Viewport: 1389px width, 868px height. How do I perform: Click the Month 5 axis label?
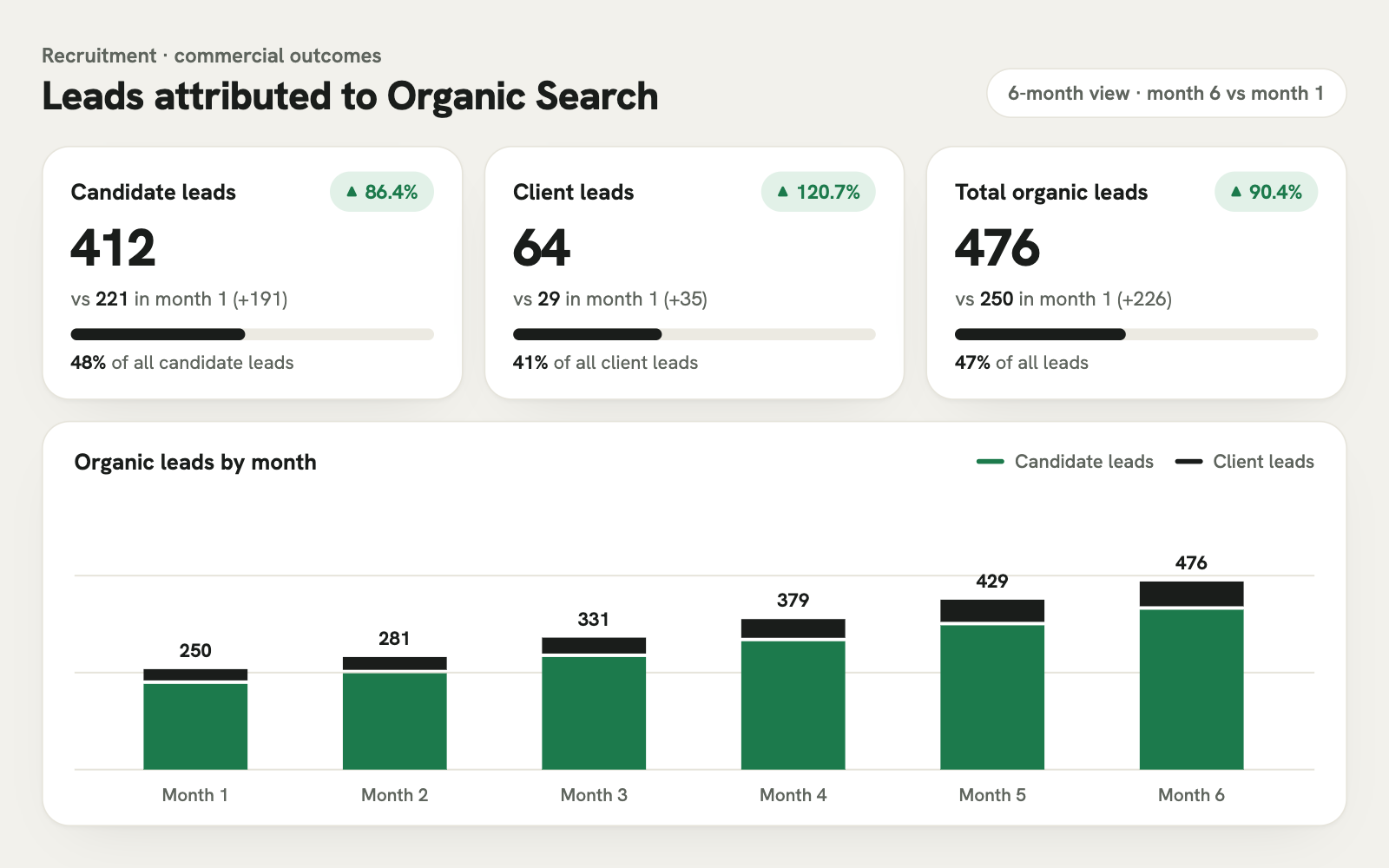coord(992,795)
